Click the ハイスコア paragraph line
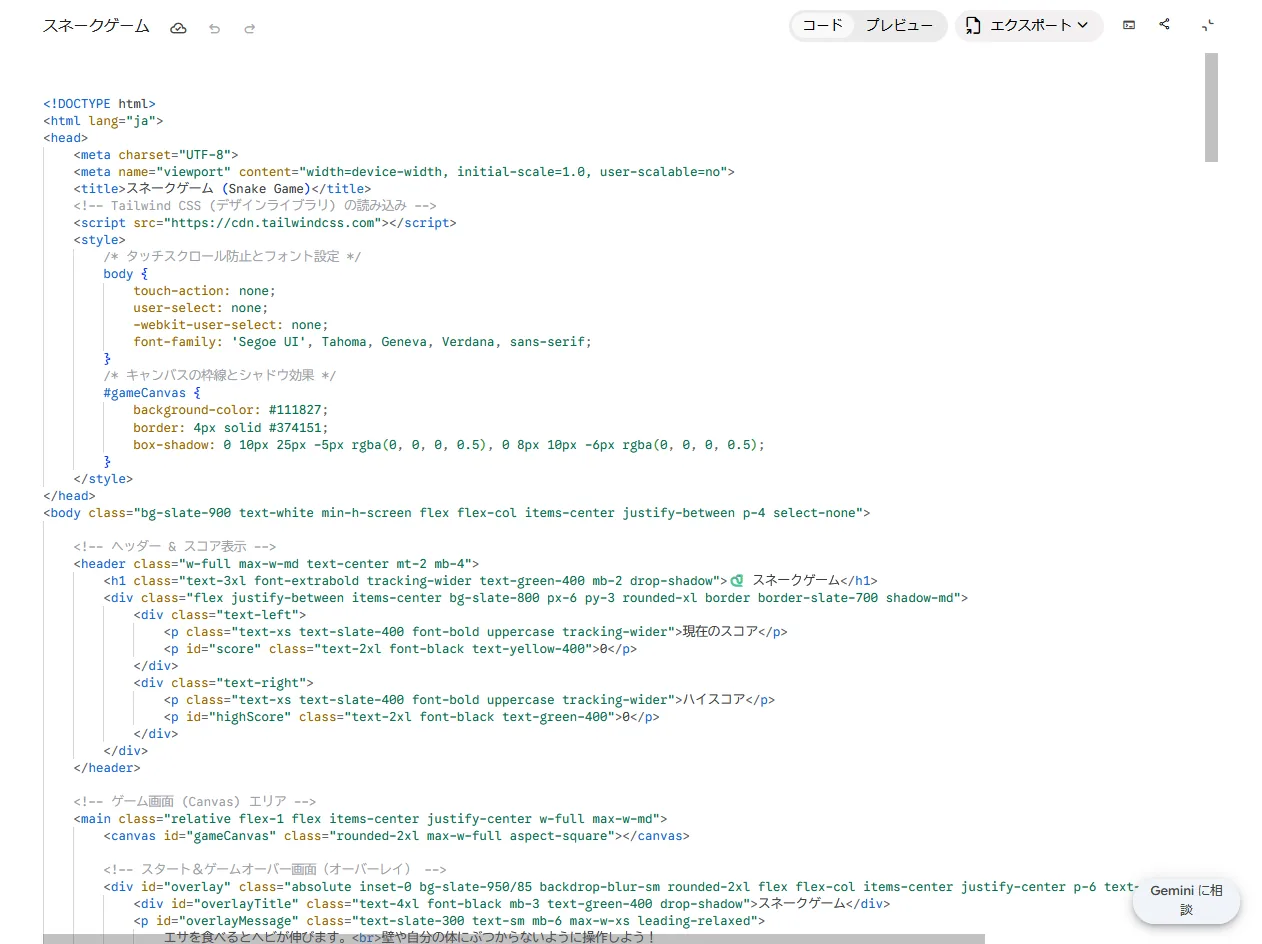This screenshot has height=944, width=1262. (470, 699)
